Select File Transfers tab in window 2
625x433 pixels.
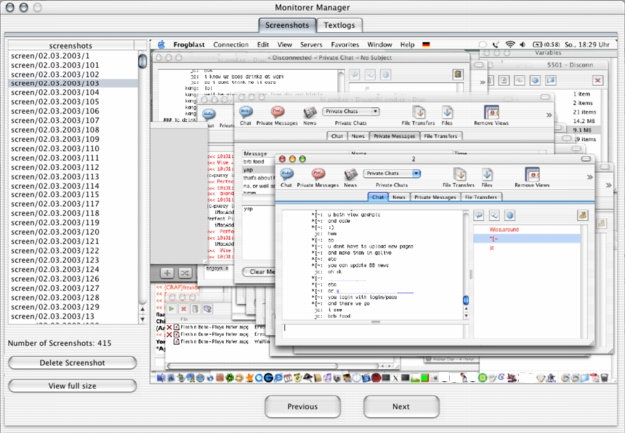[x=481, y=197]
